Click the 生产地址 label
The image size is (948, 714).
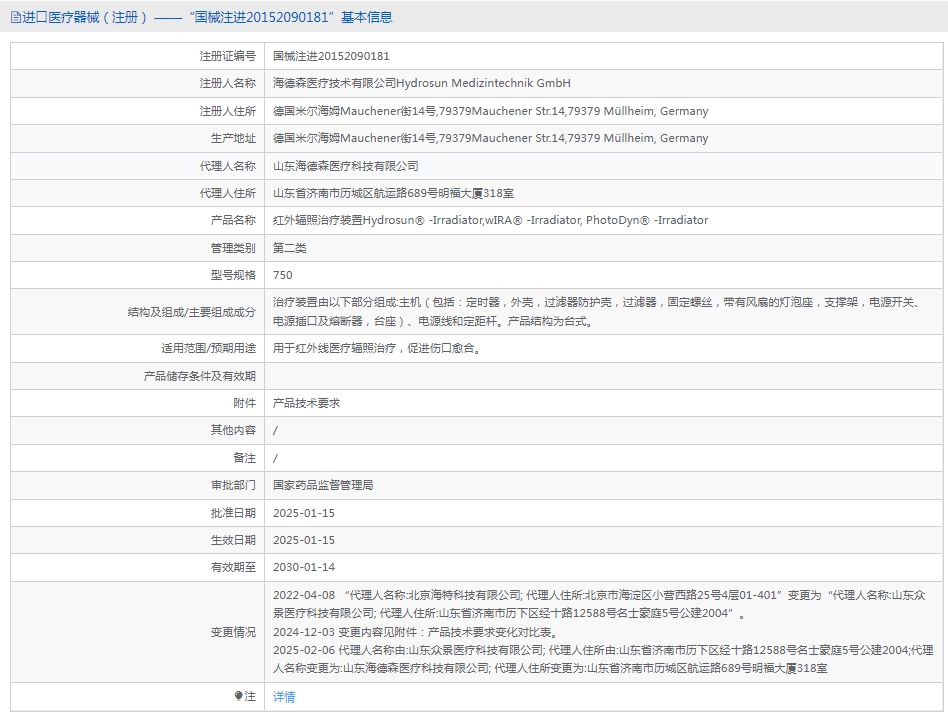[233, 138]
